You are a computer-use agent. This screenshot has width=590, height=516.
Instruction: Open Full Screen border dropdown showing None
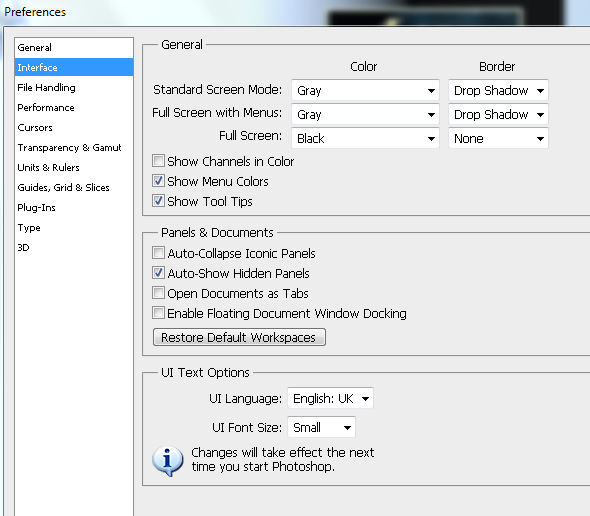click(x=498, y=139)
